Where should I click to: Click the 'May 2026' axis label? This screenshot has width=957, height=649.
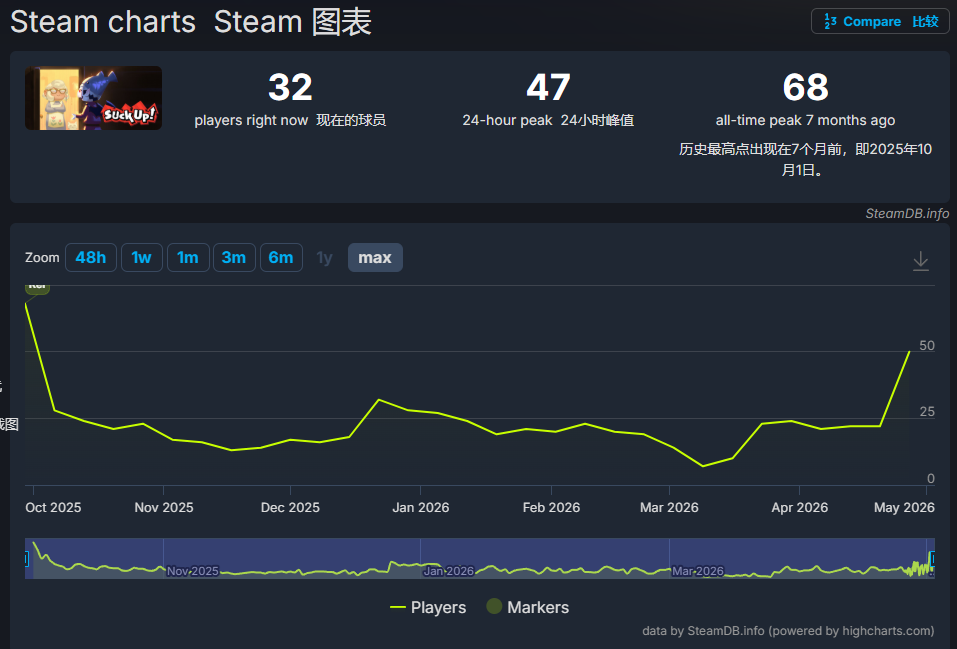click(x=904, y=507)
